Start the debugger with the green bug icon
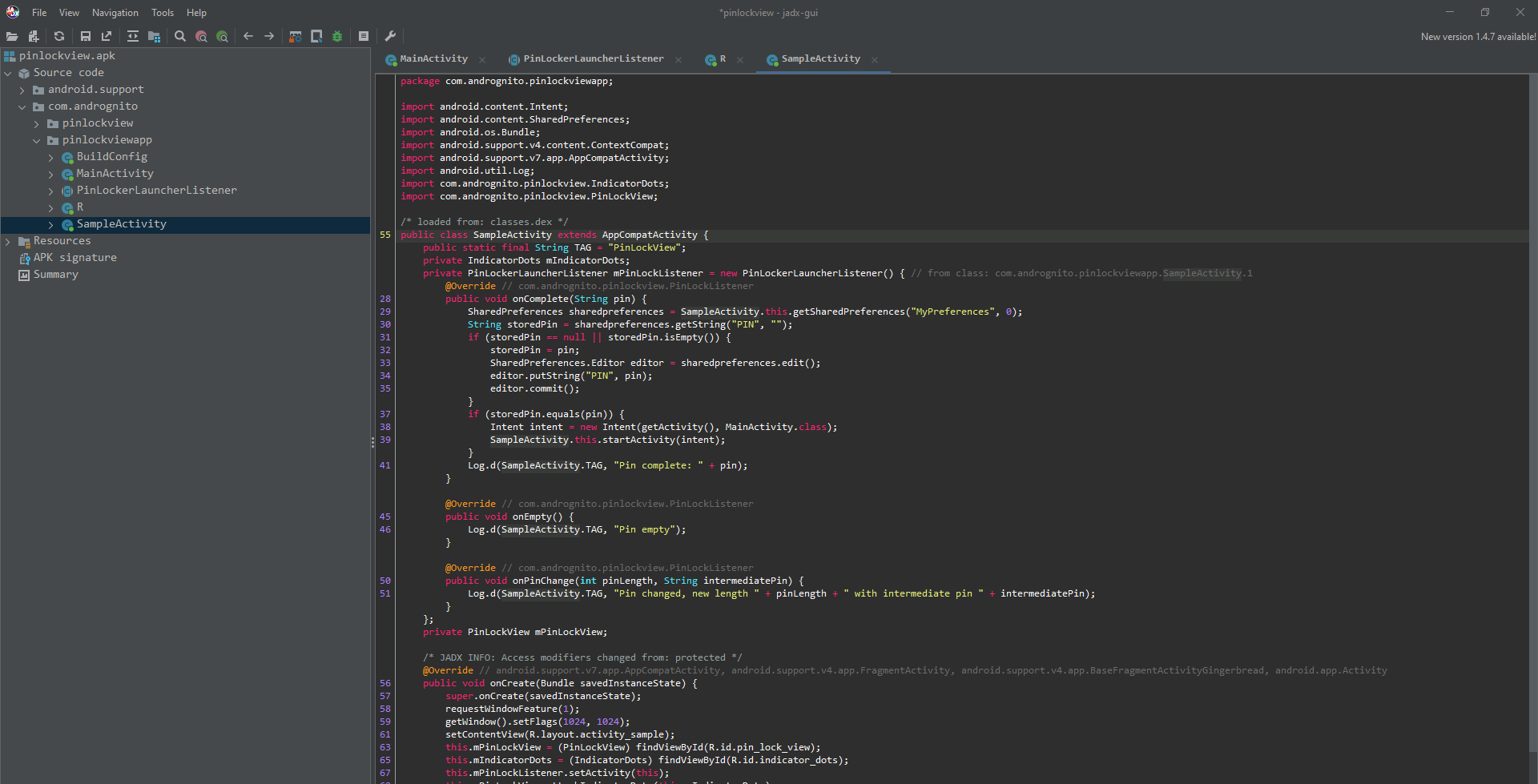The width and height of the screenshot is (1538, 784). (337, 36)
